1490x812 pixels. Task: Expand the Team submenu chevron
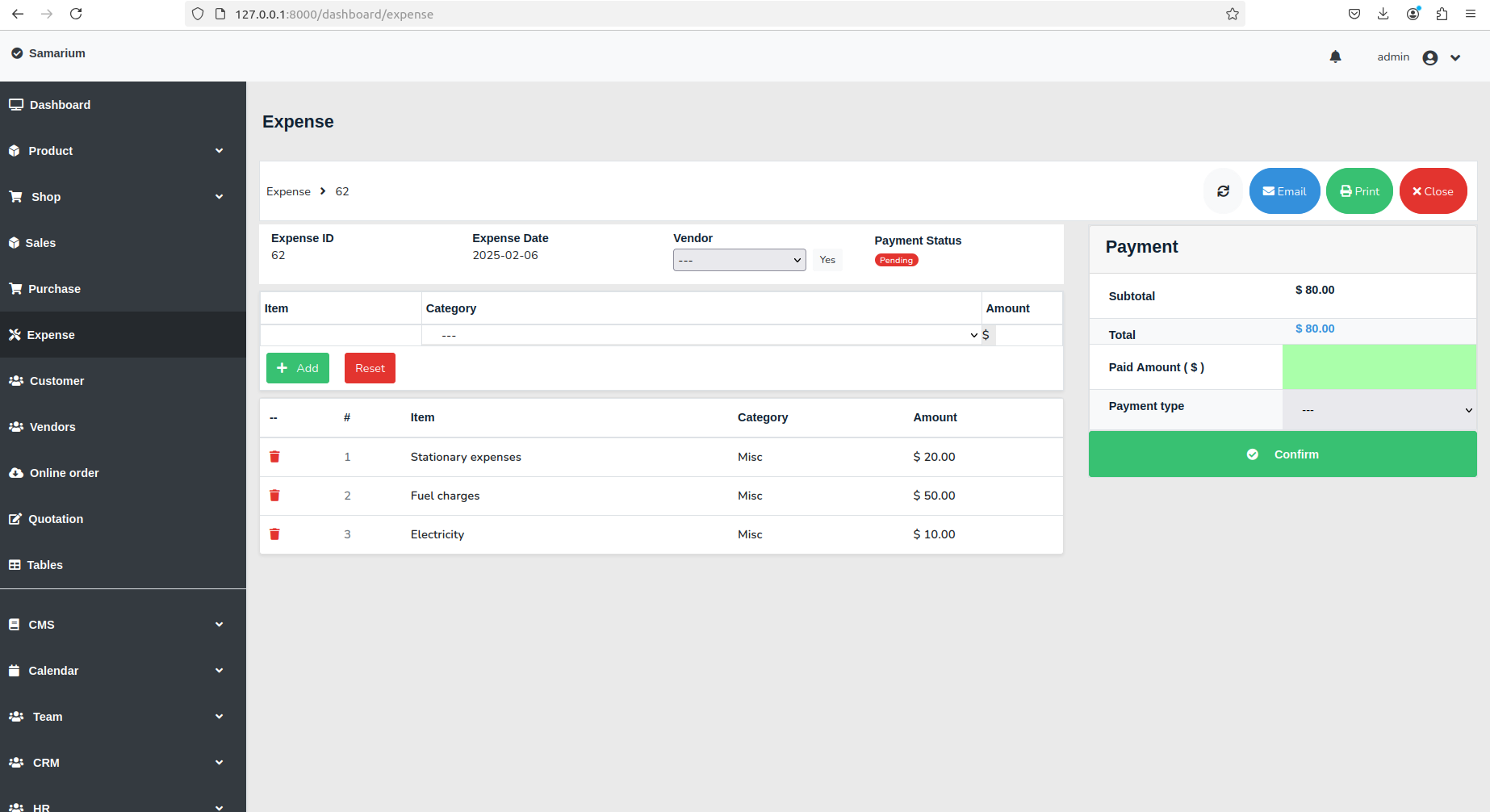tap(219, 717)
